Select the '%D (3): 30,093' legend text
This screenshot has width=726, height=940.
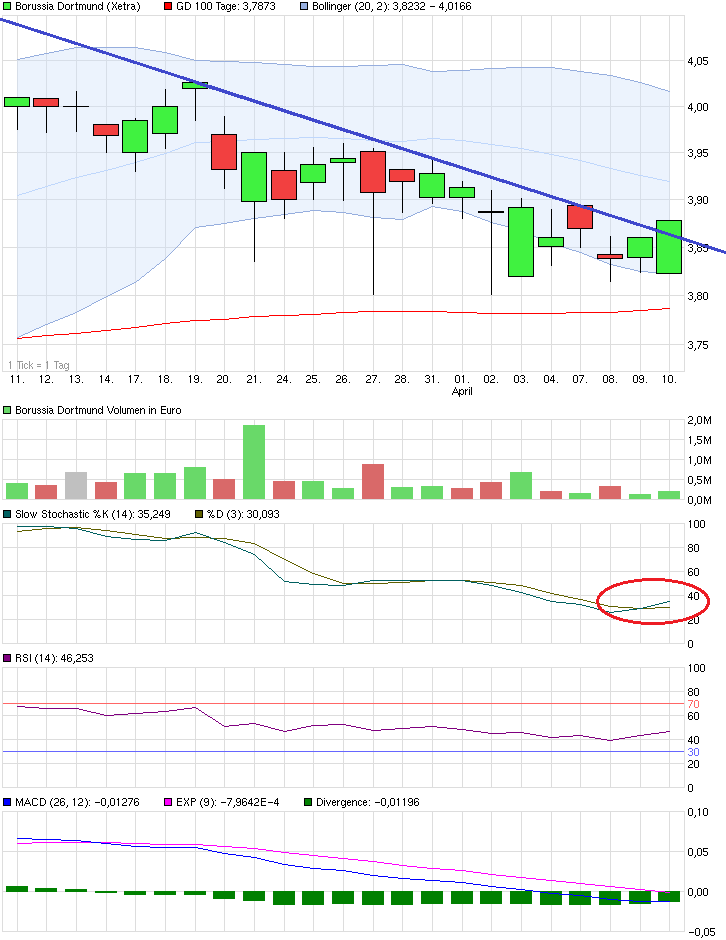click(x=243, y=514)
